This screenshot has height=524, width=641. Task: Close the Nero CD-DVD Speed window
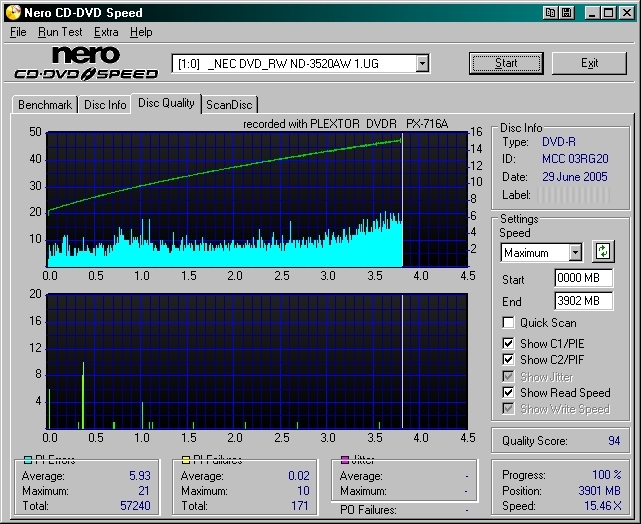click(627, 13)
